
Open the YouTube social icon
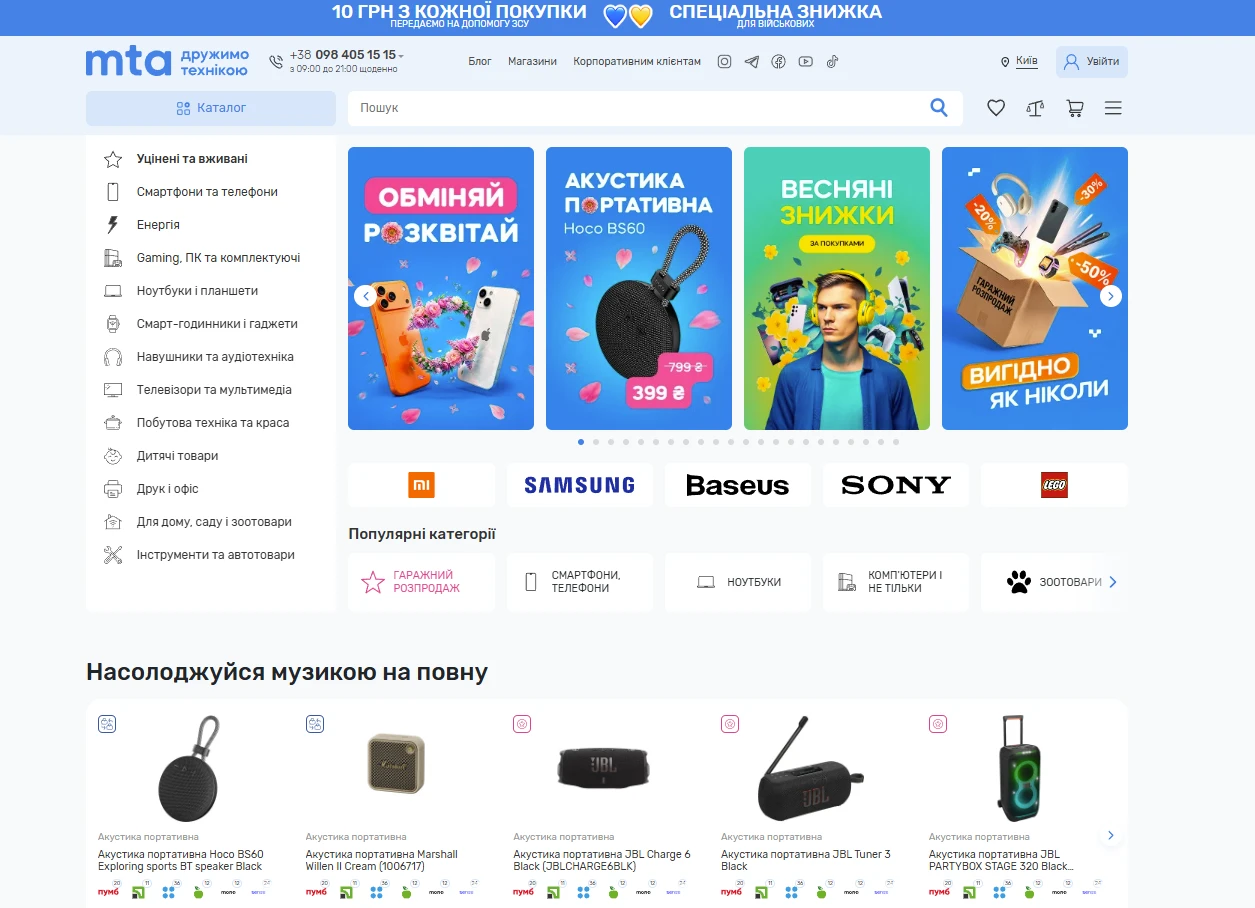point(806,62)
